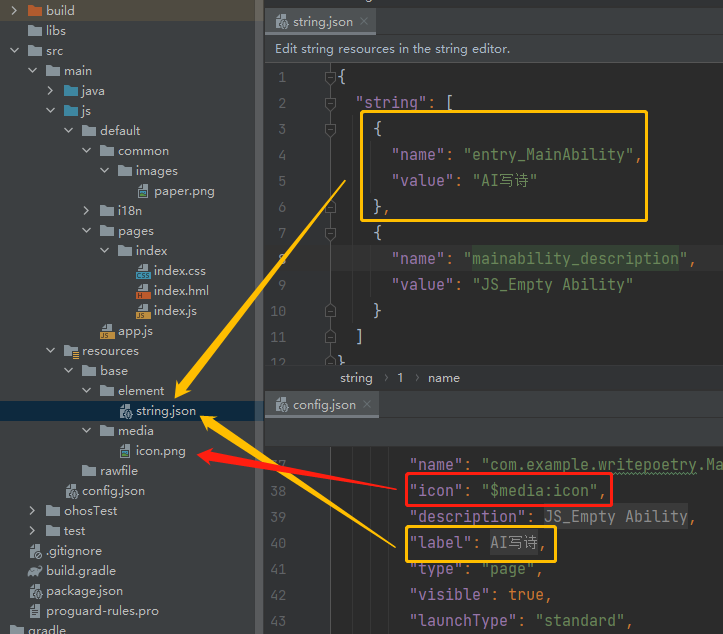723x634 pixels.
Task: Click the js source folder icon
Action: [x=71, y=111]
